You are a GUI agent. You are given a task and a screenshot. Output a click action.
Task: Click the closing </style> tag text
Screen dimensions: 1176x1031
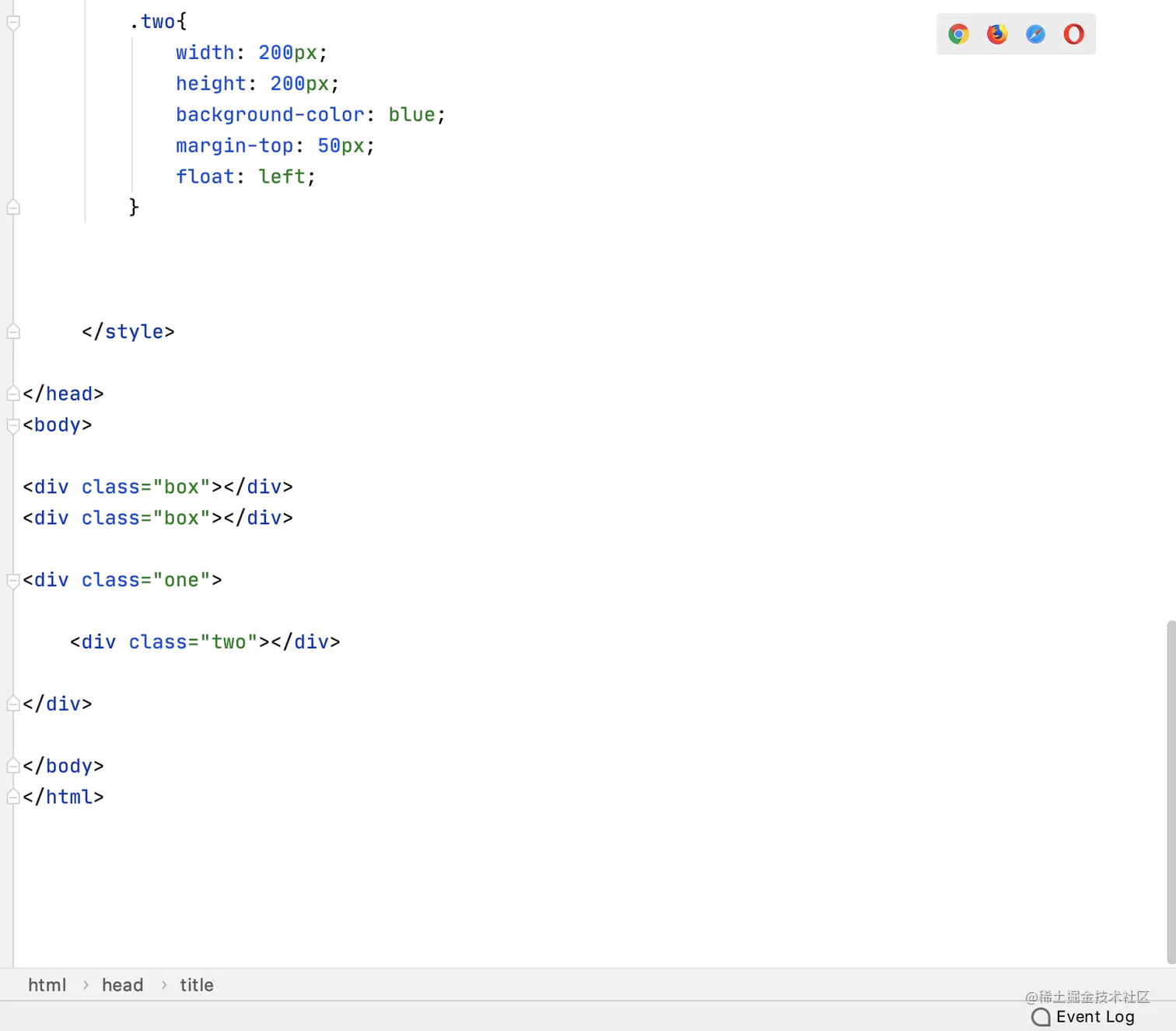128,332
